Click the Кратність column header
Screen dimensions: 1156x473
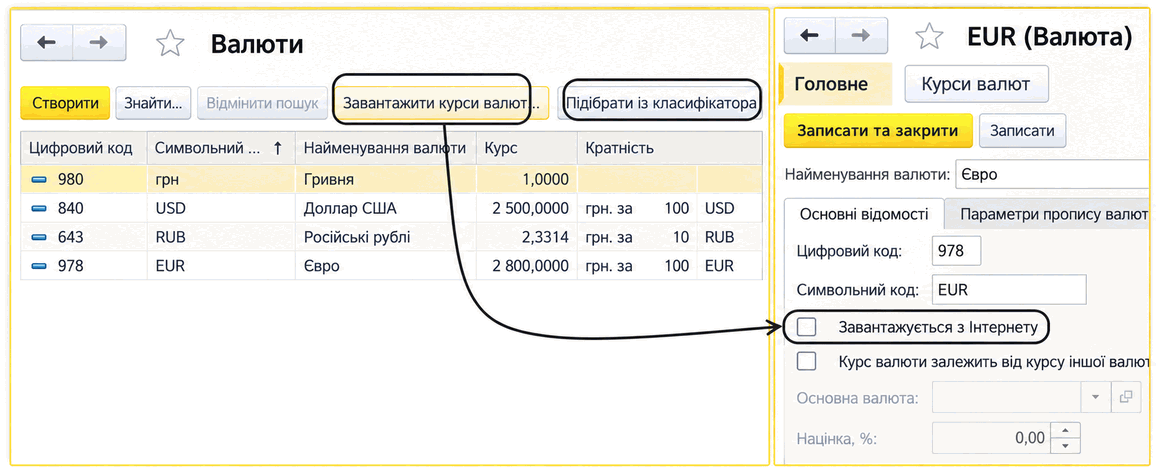(669, 149)
